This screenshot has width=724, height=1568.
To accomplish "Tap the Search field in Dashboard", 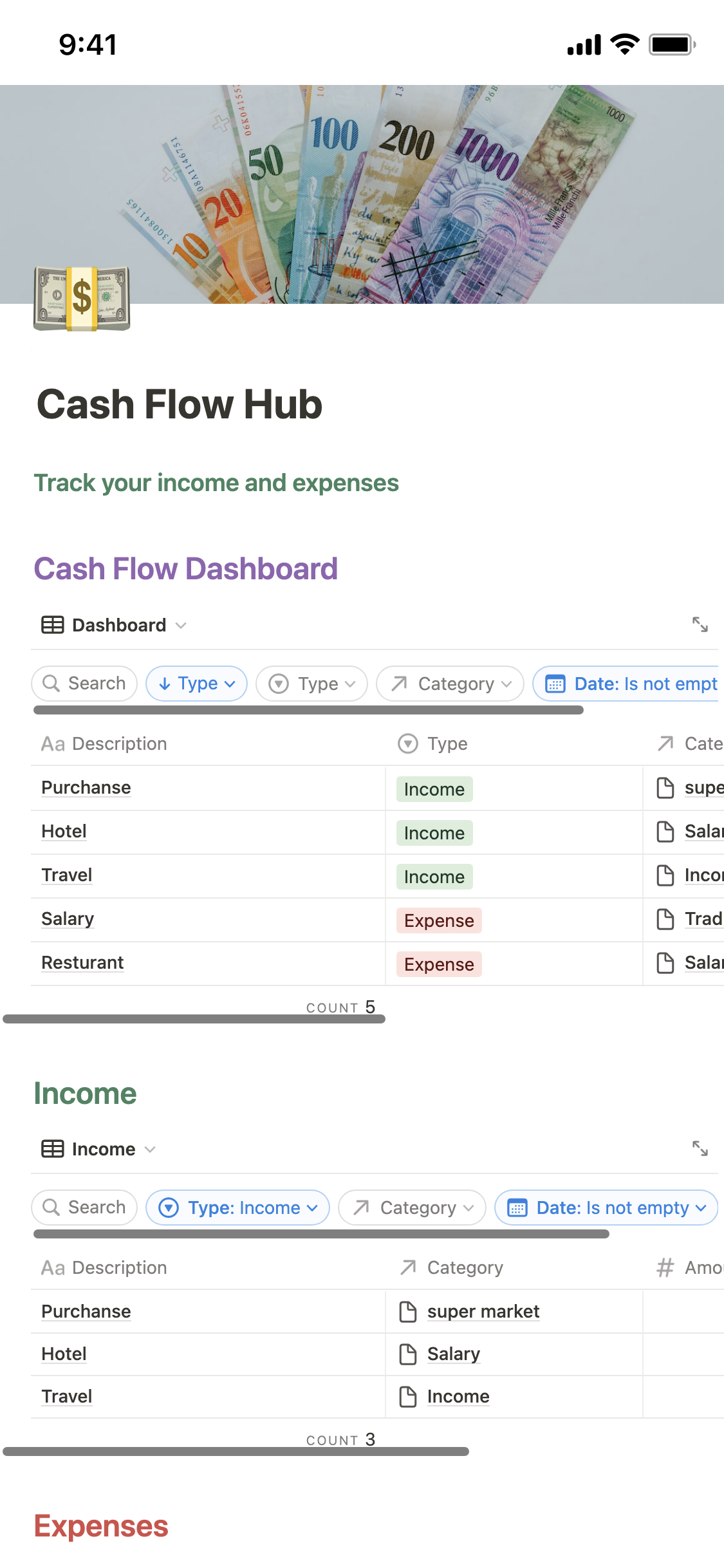I will [84, 684].
